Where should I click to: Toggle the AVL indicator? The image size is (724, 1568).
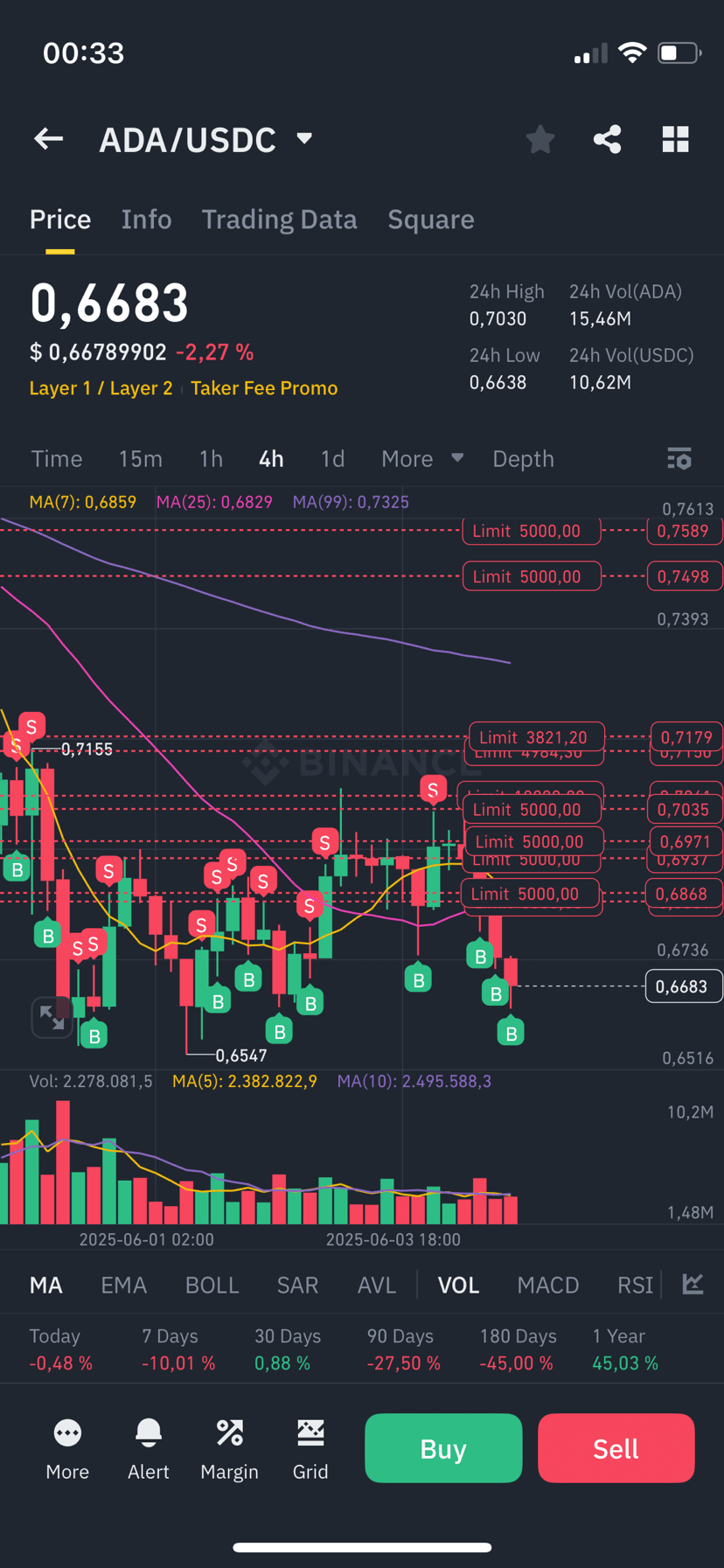pyautogui.click(x=377, y=1285)
